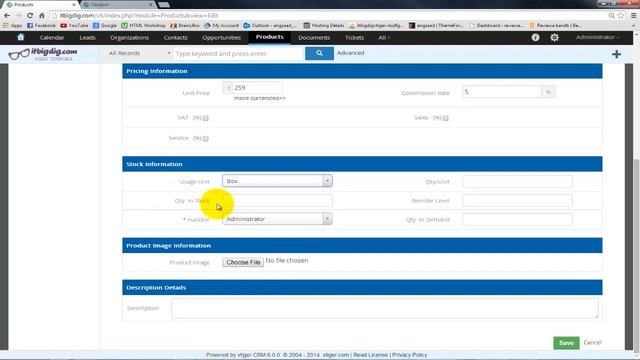This screenshot has height=360, width=640.
Task: Open the Usage Unit Box dropdown
Action: coord(277,181)
